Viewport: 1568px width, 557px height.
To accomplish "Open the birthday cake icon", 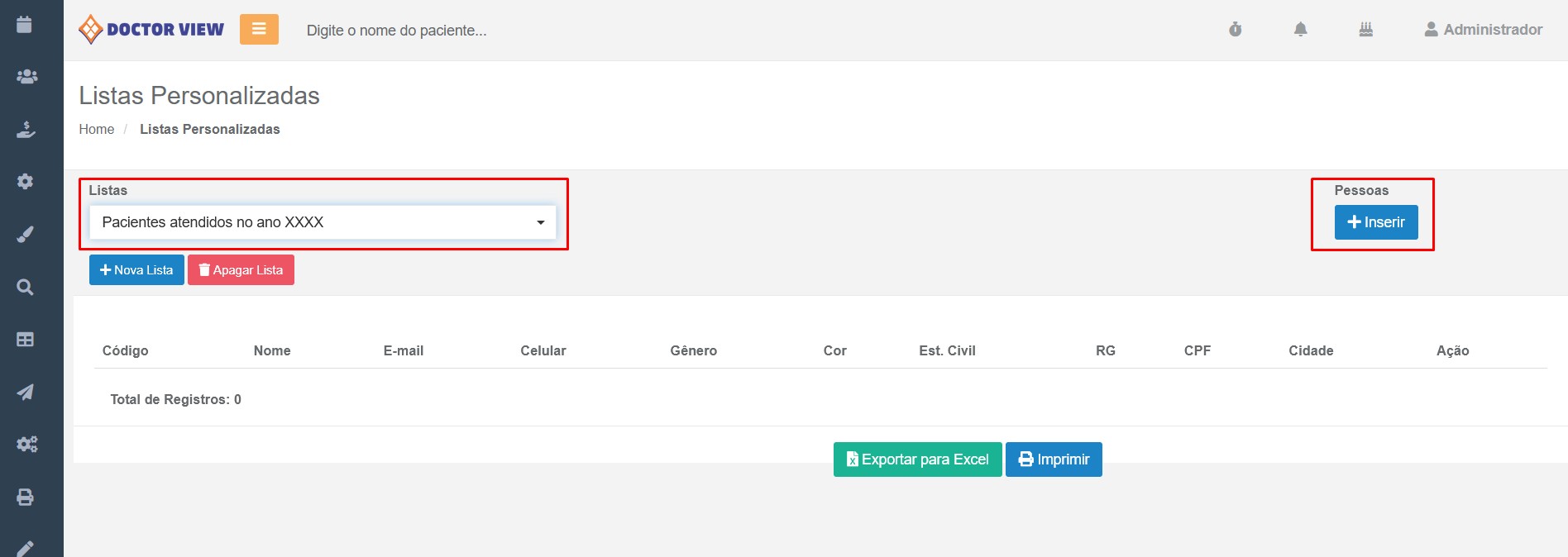I will [x=1365, y=30].
